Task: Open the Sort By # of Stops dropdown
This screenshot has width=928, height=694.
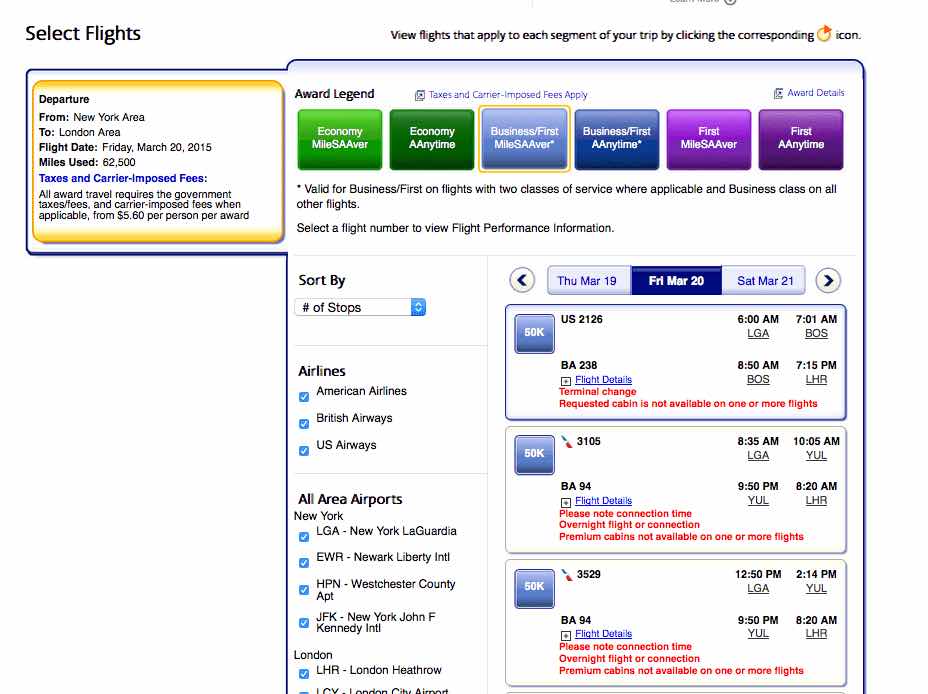Action: click(x=360, y=307)
